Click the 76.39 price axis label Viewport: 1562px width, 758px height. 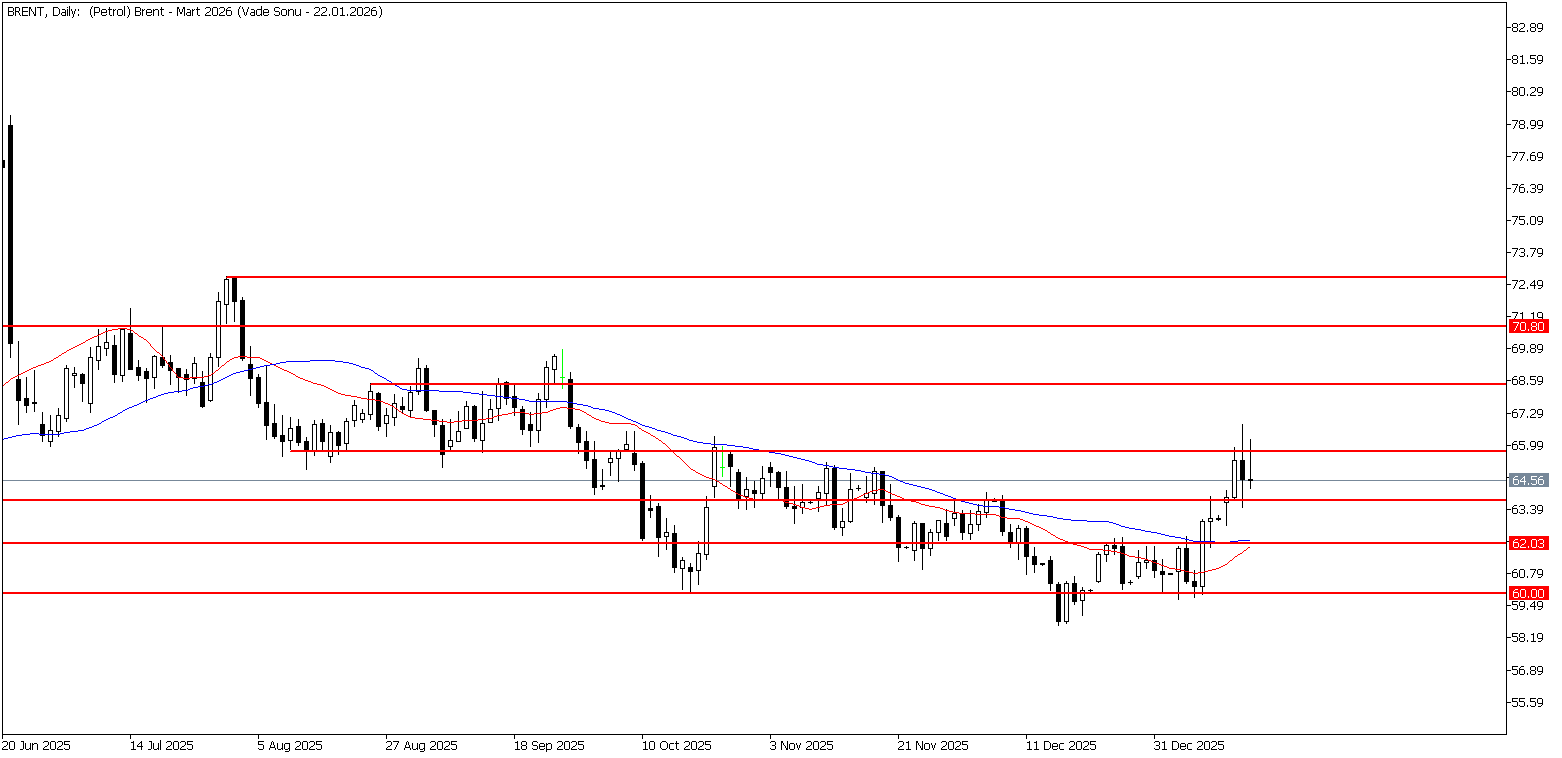pyautogui.click(x=1529, y=188)
